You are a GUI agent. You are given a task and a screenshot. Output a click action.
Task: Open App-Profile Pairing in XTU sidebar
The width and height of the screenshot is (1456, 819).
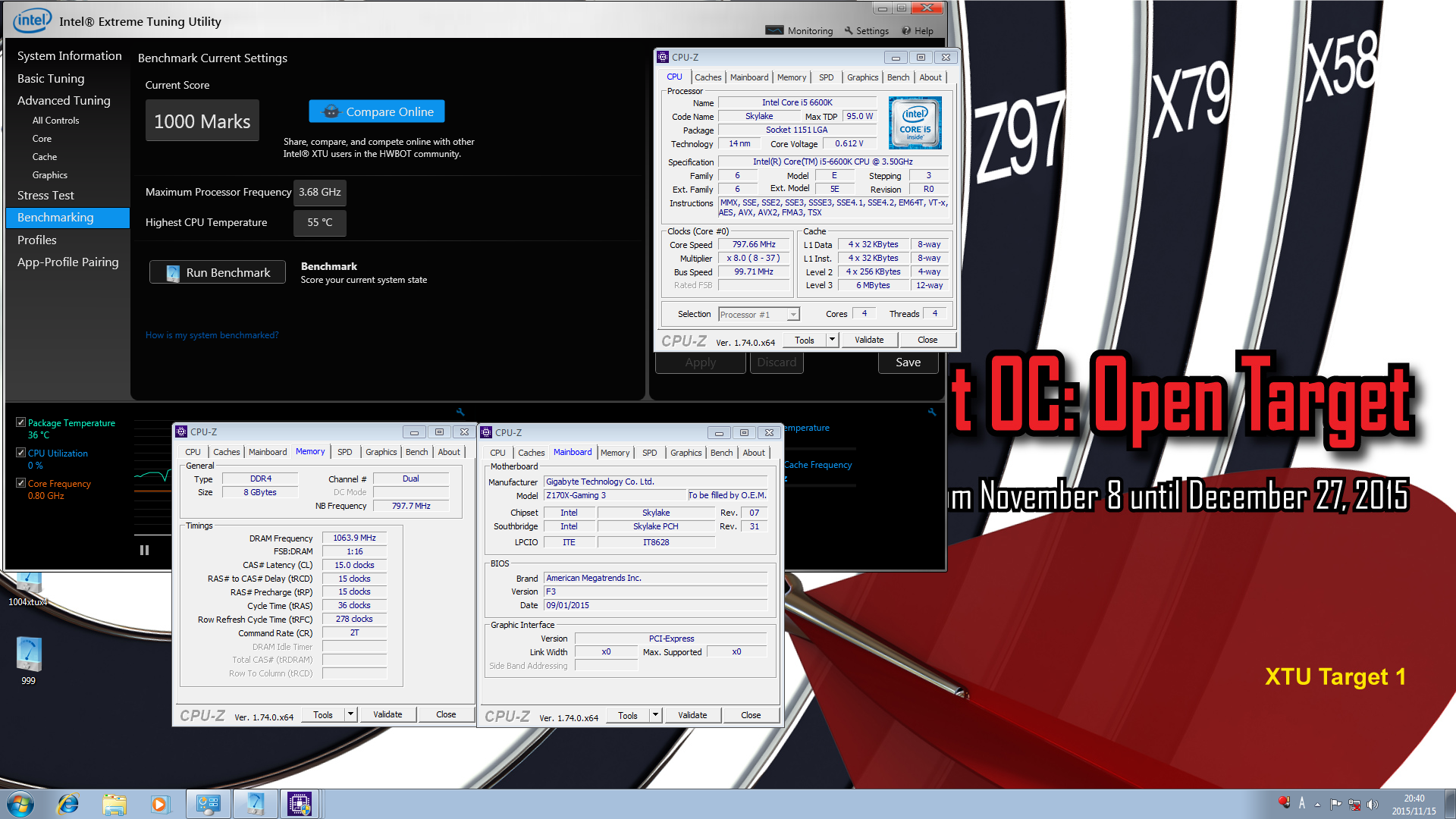[67, 262]
